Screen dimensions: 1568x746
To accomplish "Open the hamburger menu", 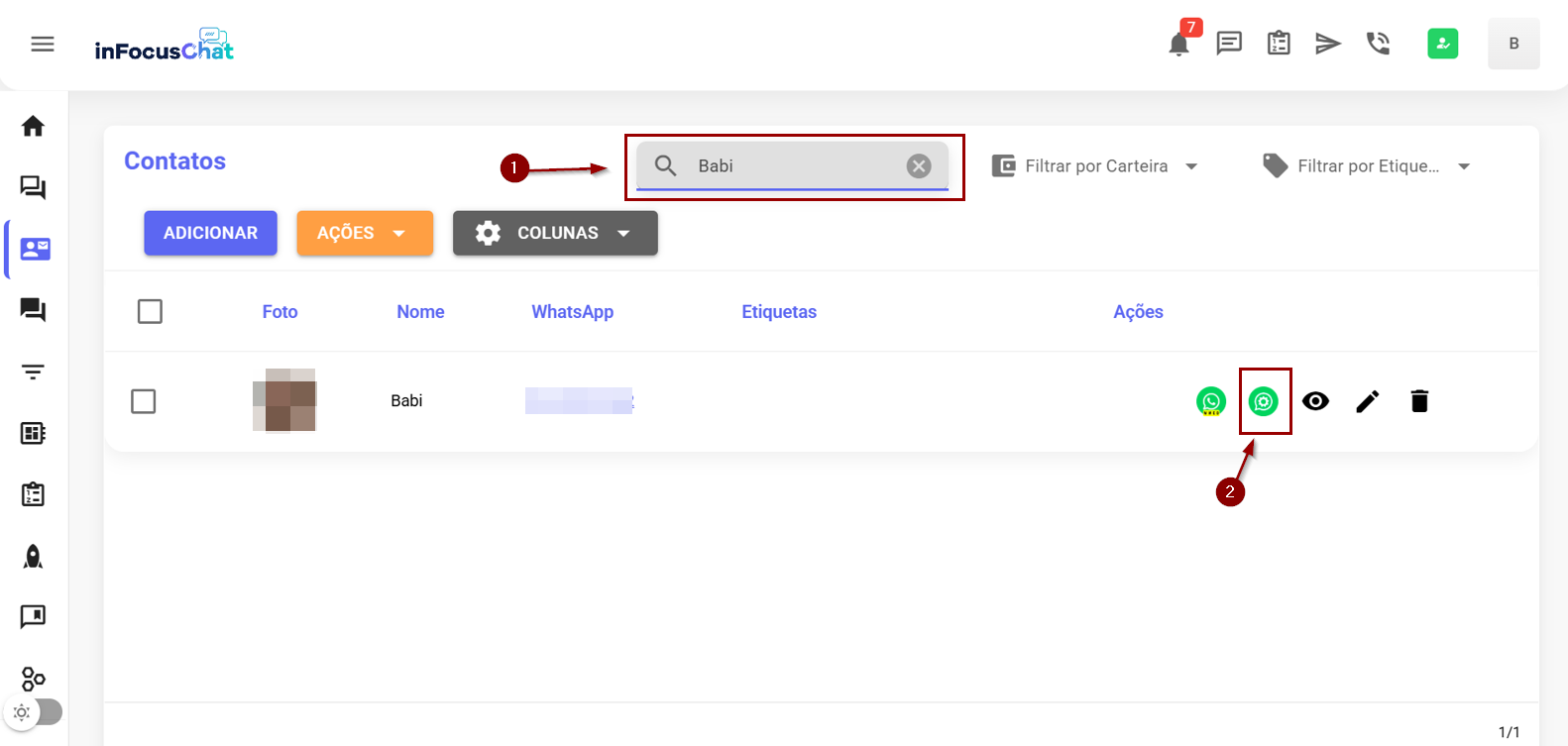I will click(43, 45).
